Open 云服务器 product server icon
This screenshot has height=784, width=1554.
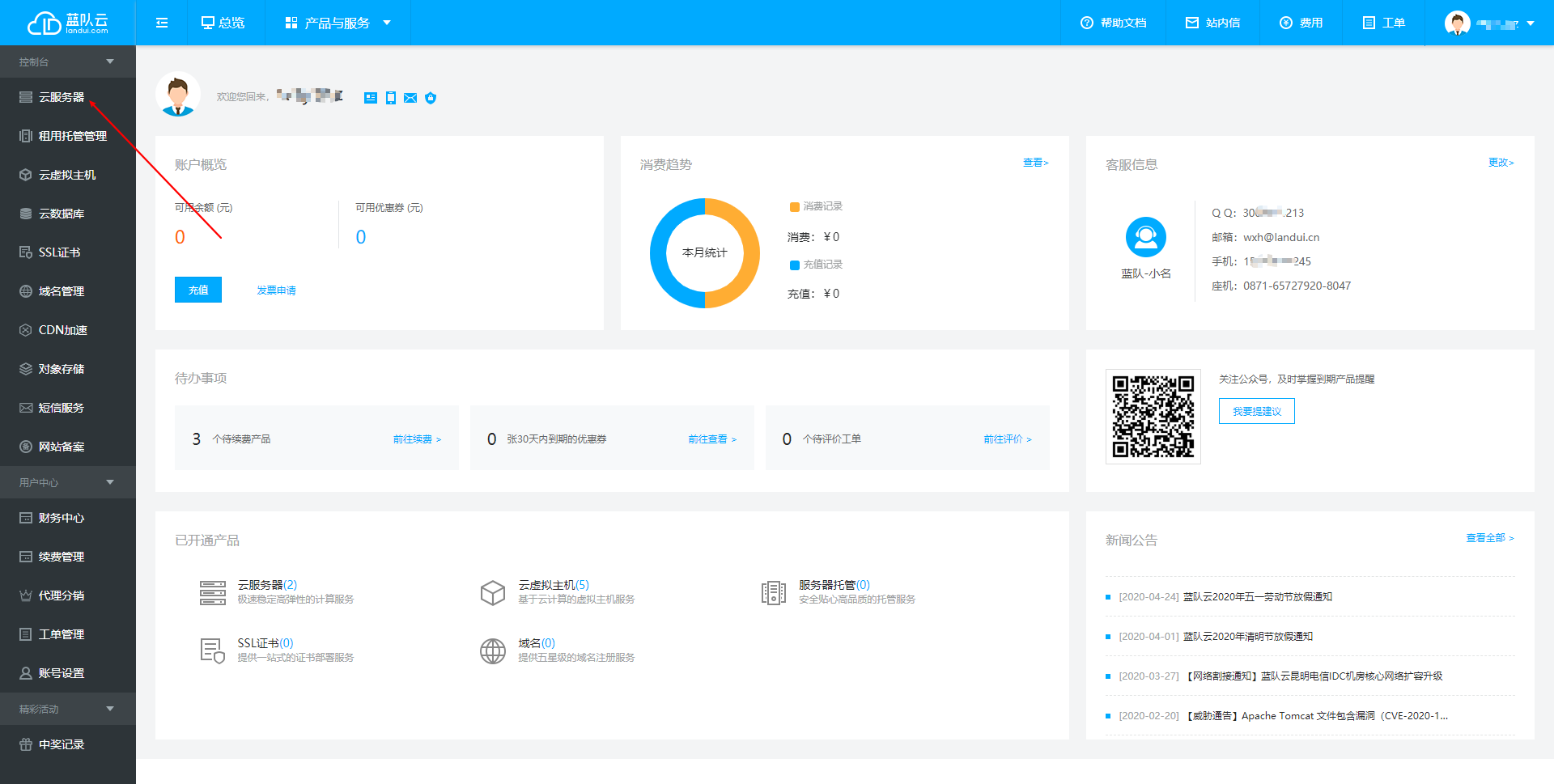tap(212, 592)
